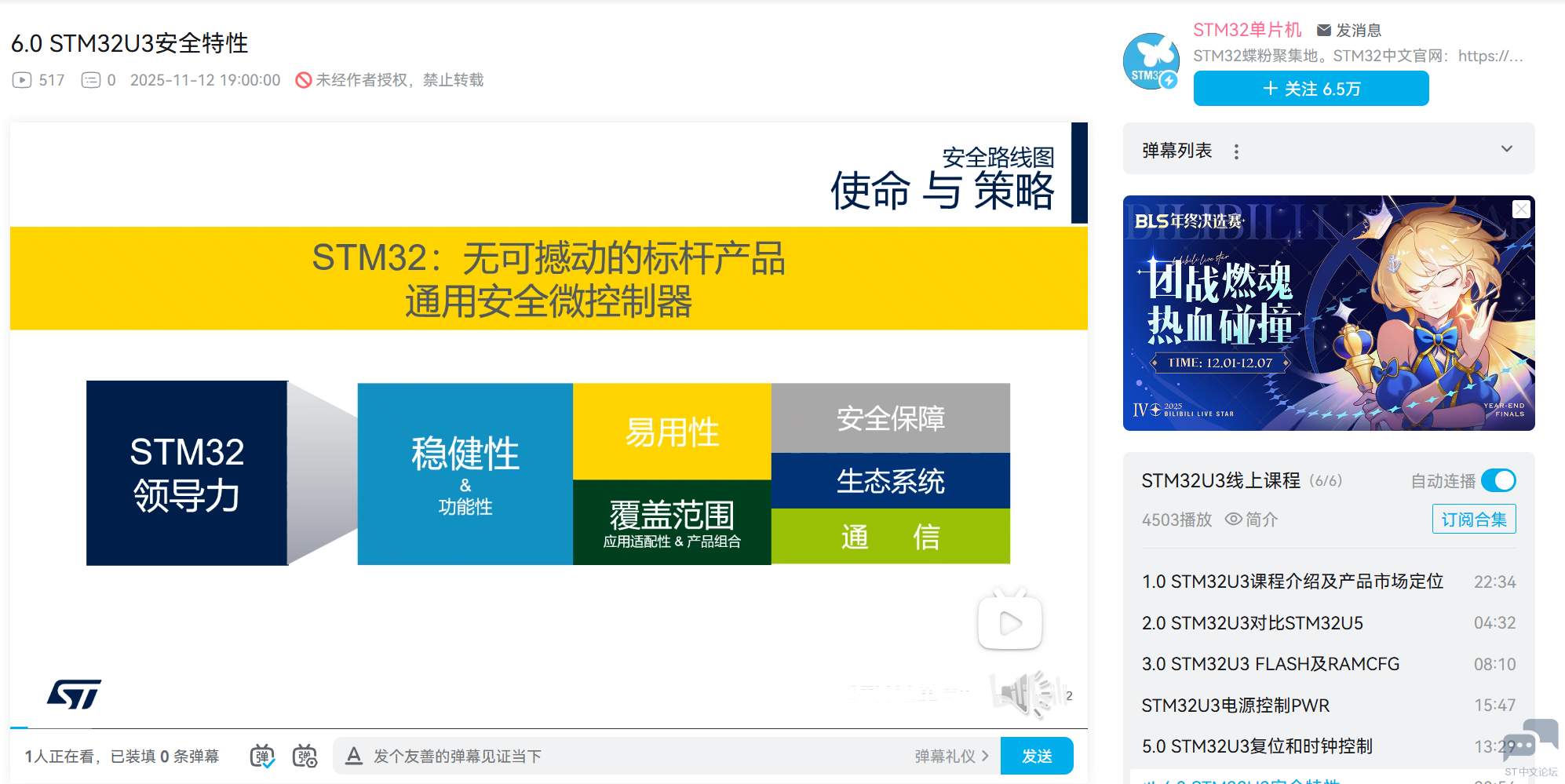Click the video progress bar
The width and height of the screenshot is (1565, 784).
[x=549, y=728]
